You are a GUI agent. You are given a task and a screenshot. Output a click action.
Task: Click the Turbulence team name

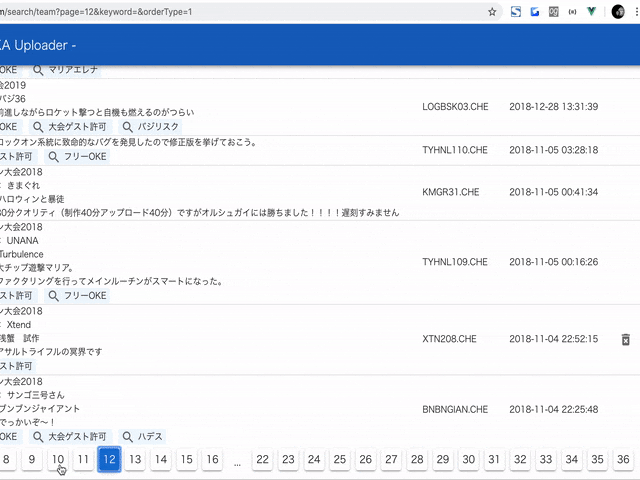22,254
